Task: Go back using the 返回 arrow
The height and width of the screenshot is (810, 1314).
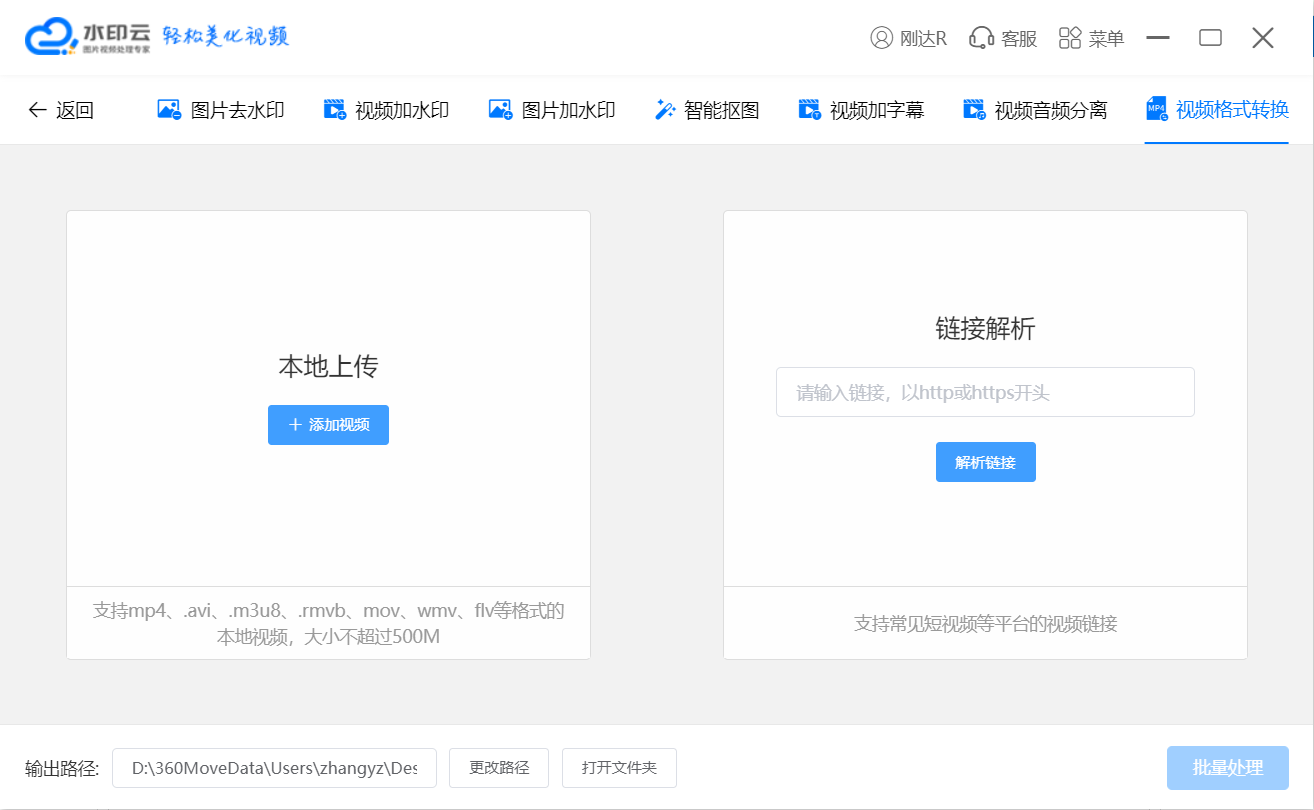Action: [x=38, y=110]
